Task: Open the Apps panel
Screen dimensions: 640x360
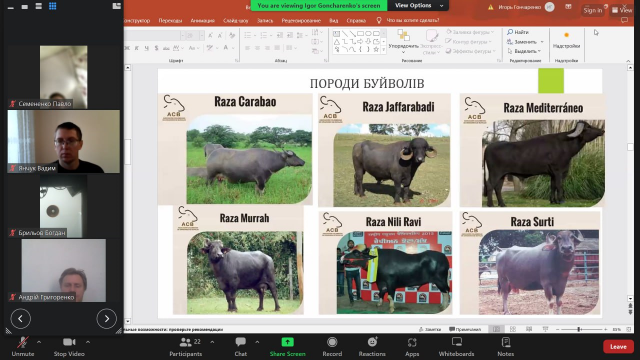Action: point(412,347)
